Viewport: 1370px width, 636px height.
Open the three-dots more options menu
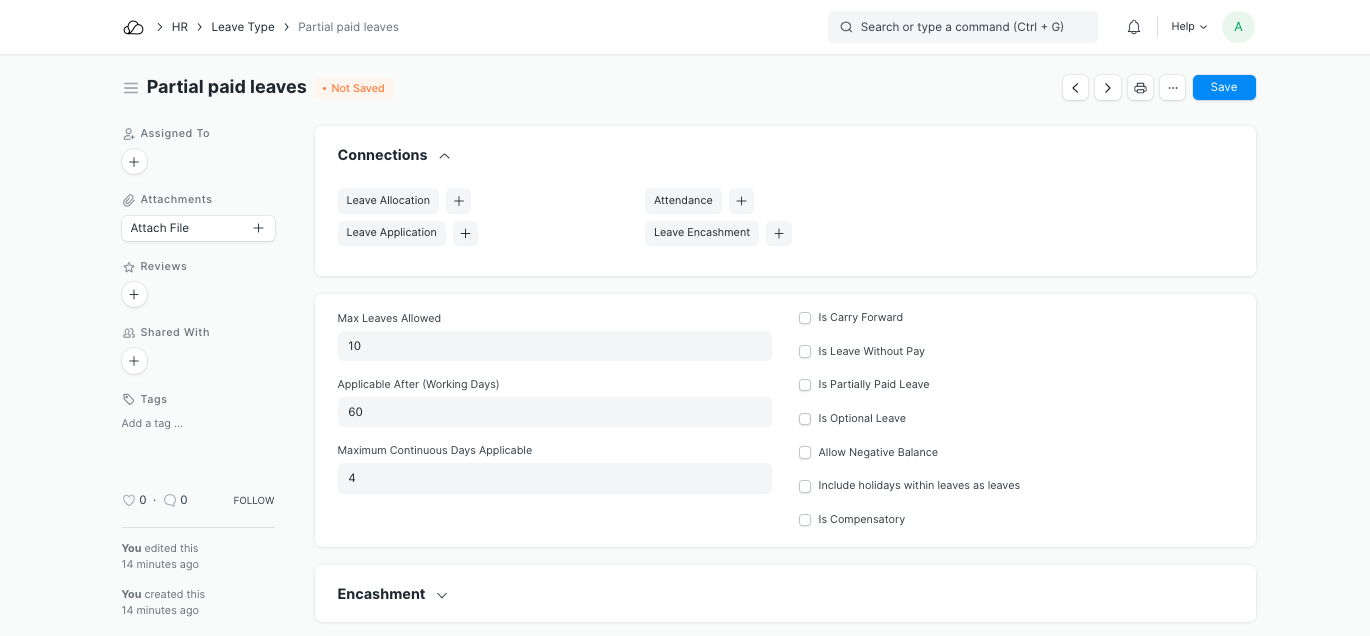point(1173,88)
